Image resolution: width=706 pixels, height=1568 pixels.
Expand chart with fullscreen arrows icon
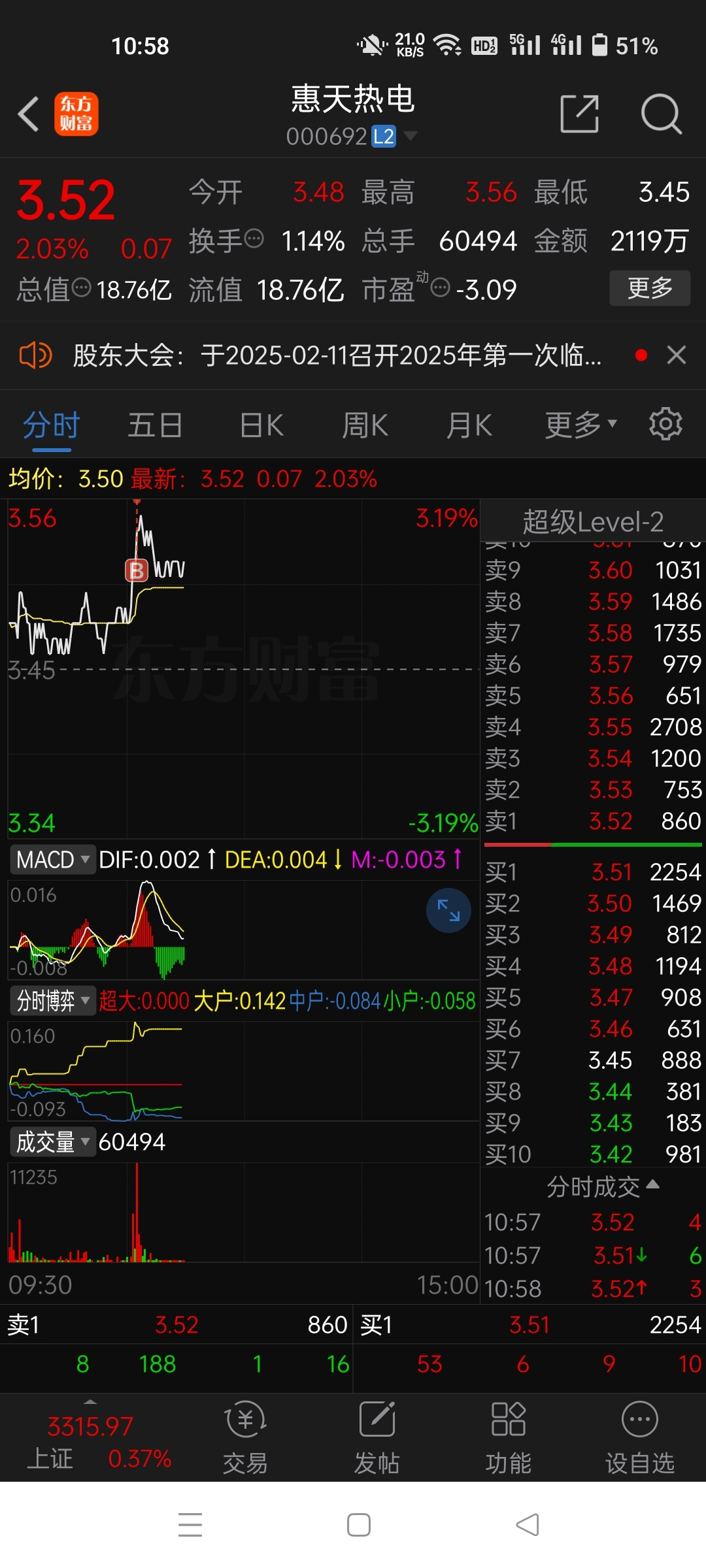click(x=448, y=910)
